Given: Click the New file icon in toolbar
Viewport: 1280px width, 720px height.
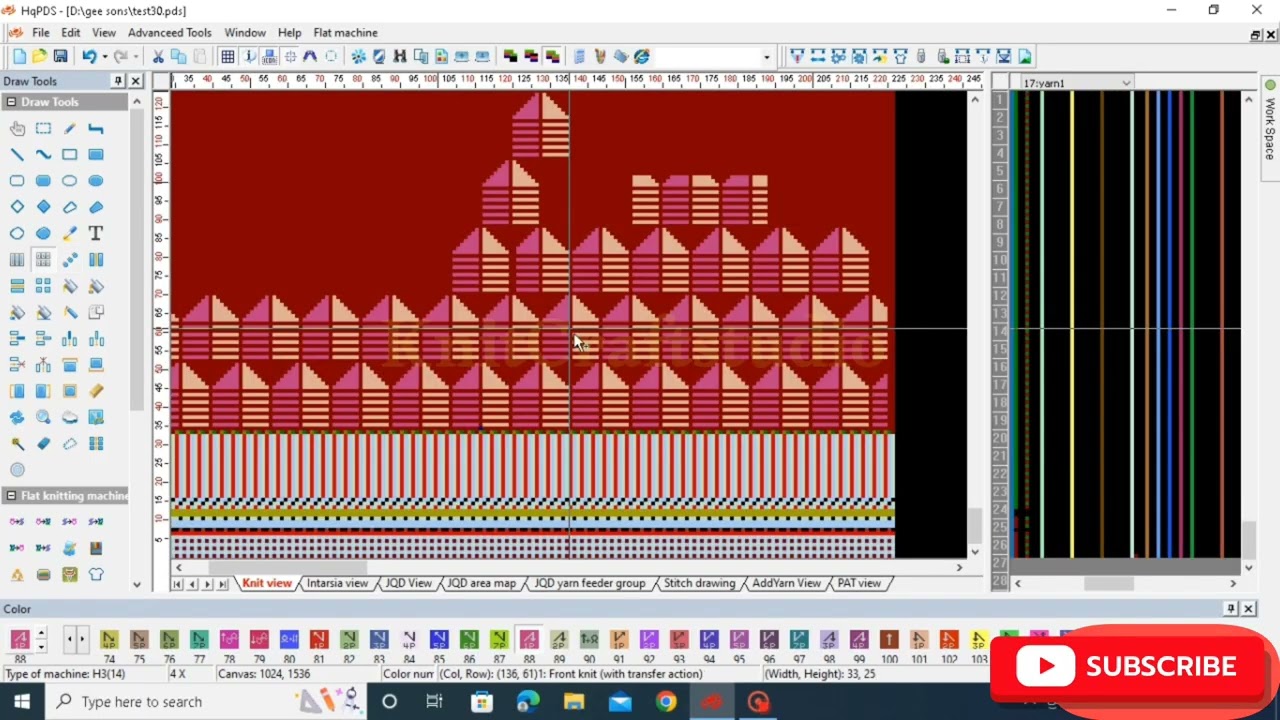Looking at the screenshot, I should tap(19, 57).
